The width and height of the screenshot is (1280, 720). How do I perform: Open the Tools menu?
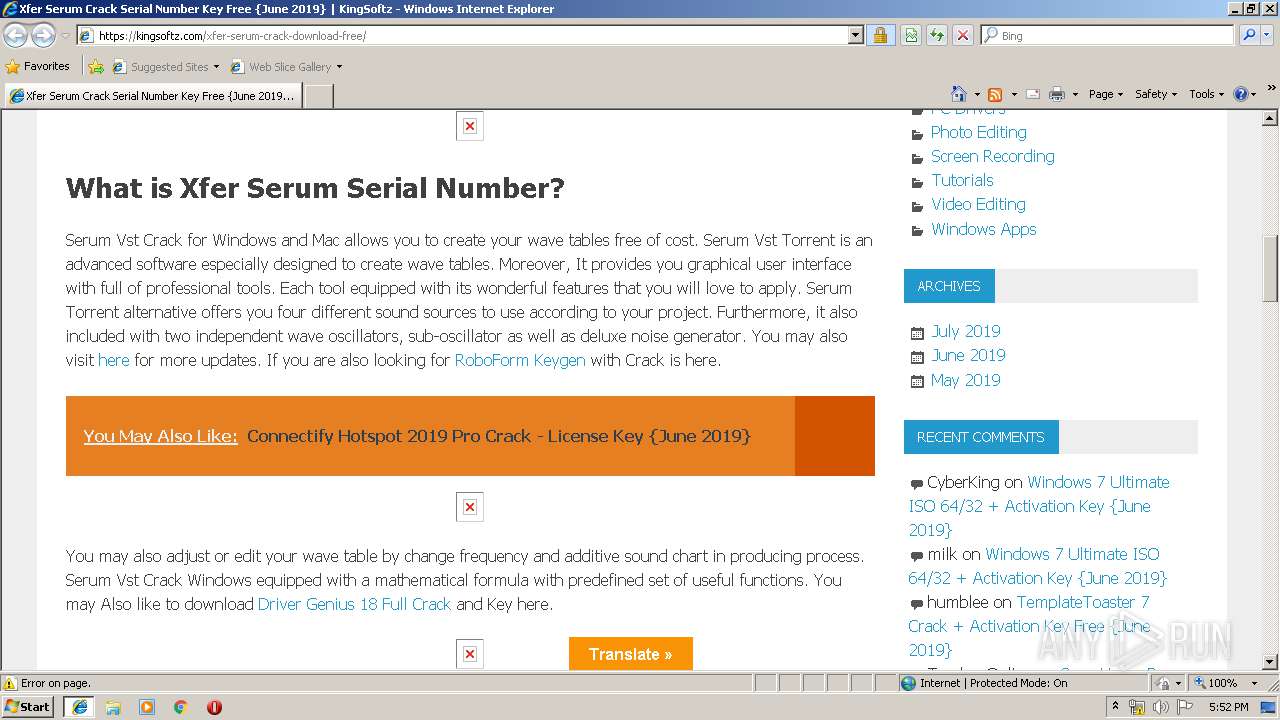pyautogui.click(x=1206, y=94)
